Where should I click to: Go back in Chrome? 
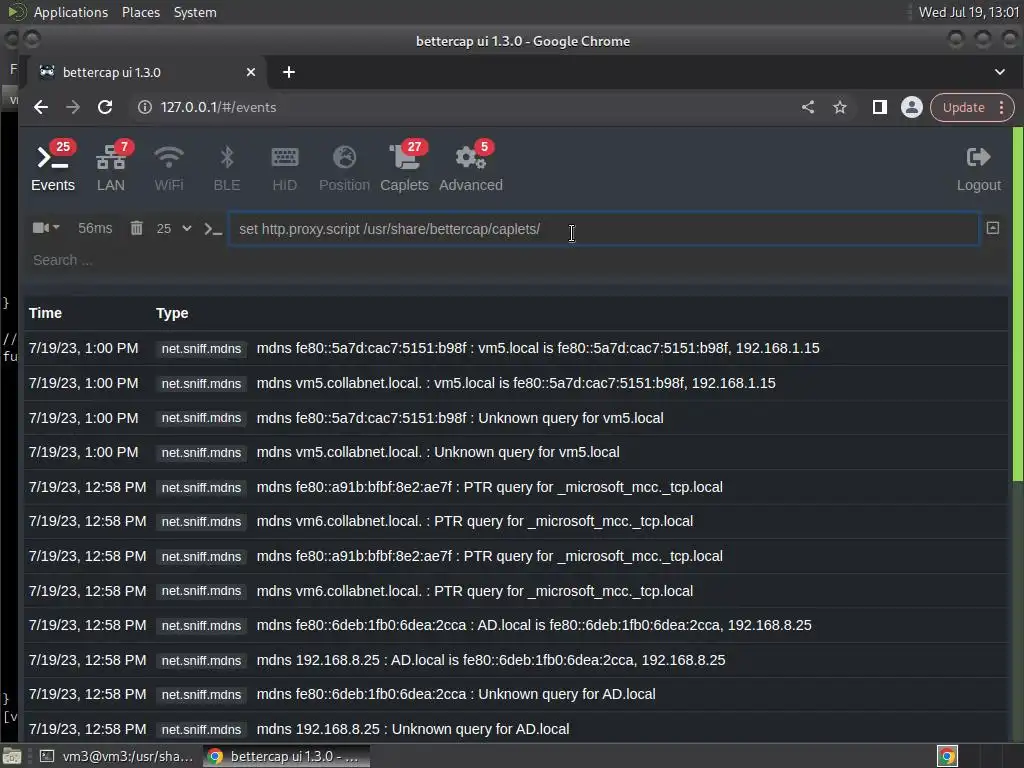point(40,107)
